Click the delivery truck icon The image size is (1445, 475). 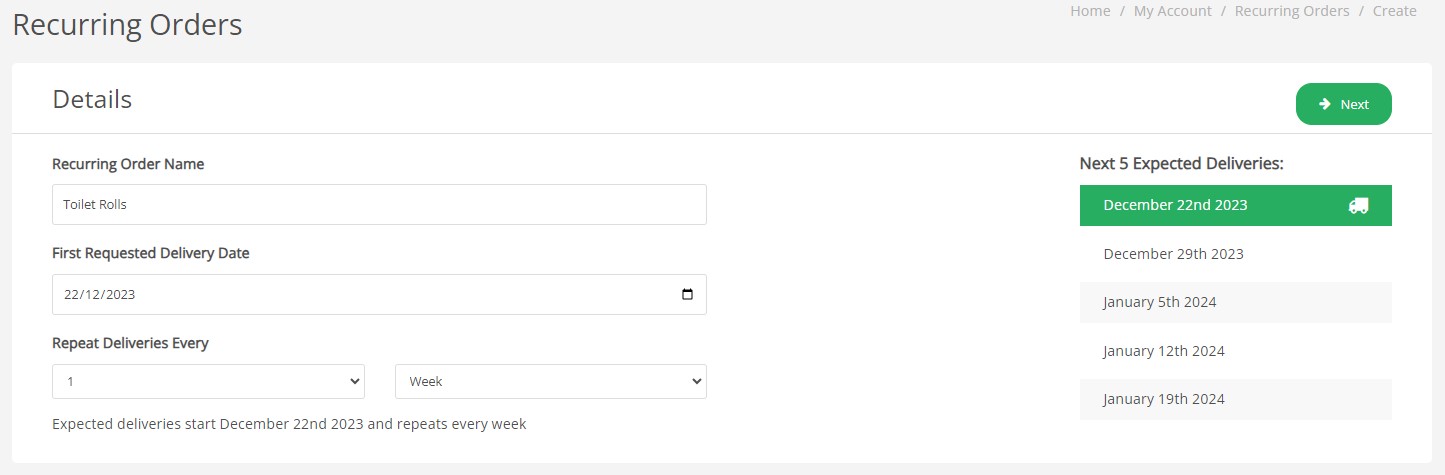1358,205
